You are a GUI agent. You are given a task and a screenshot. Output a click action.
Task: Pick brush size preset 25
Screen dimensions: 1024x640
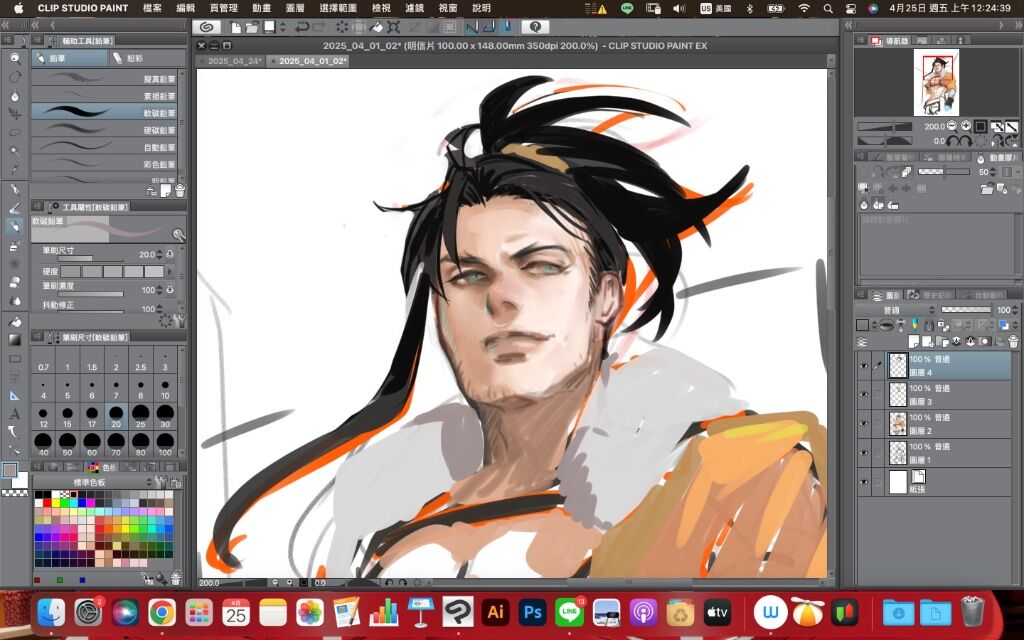click(x=140, y=415)
